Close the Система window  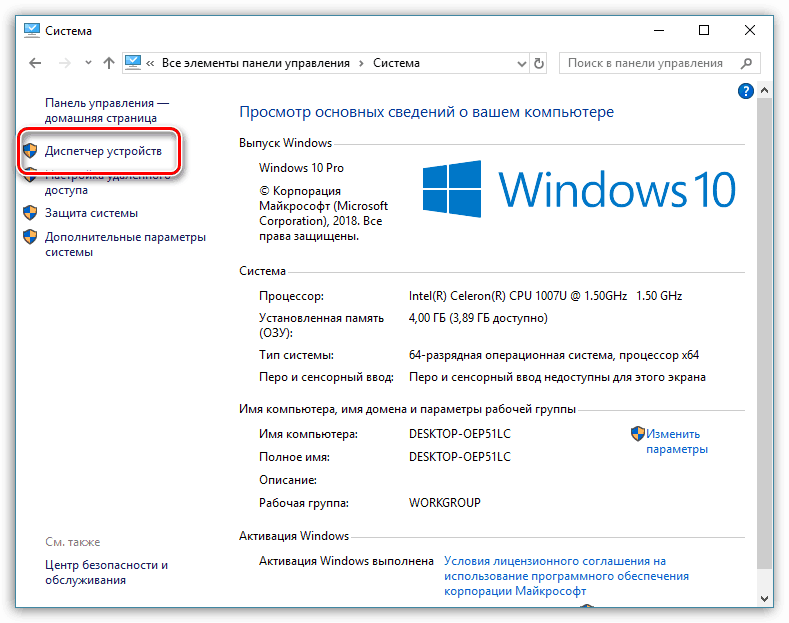750,30
